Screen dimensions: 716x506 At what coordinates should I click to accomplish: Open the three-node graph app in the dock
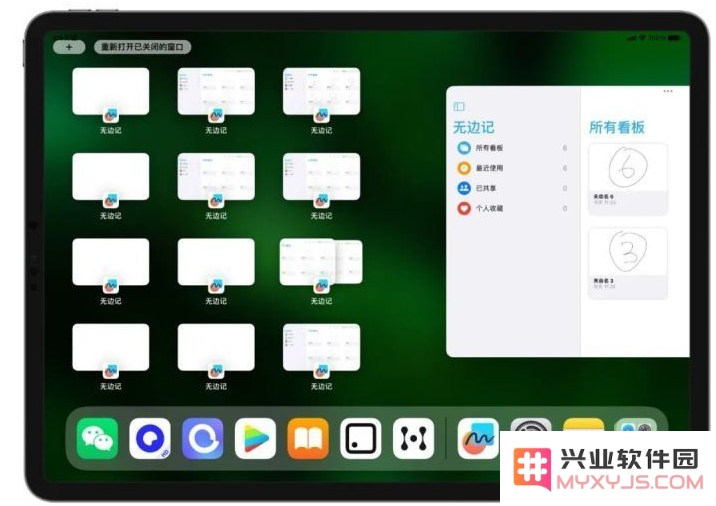[x=413, y=438]
